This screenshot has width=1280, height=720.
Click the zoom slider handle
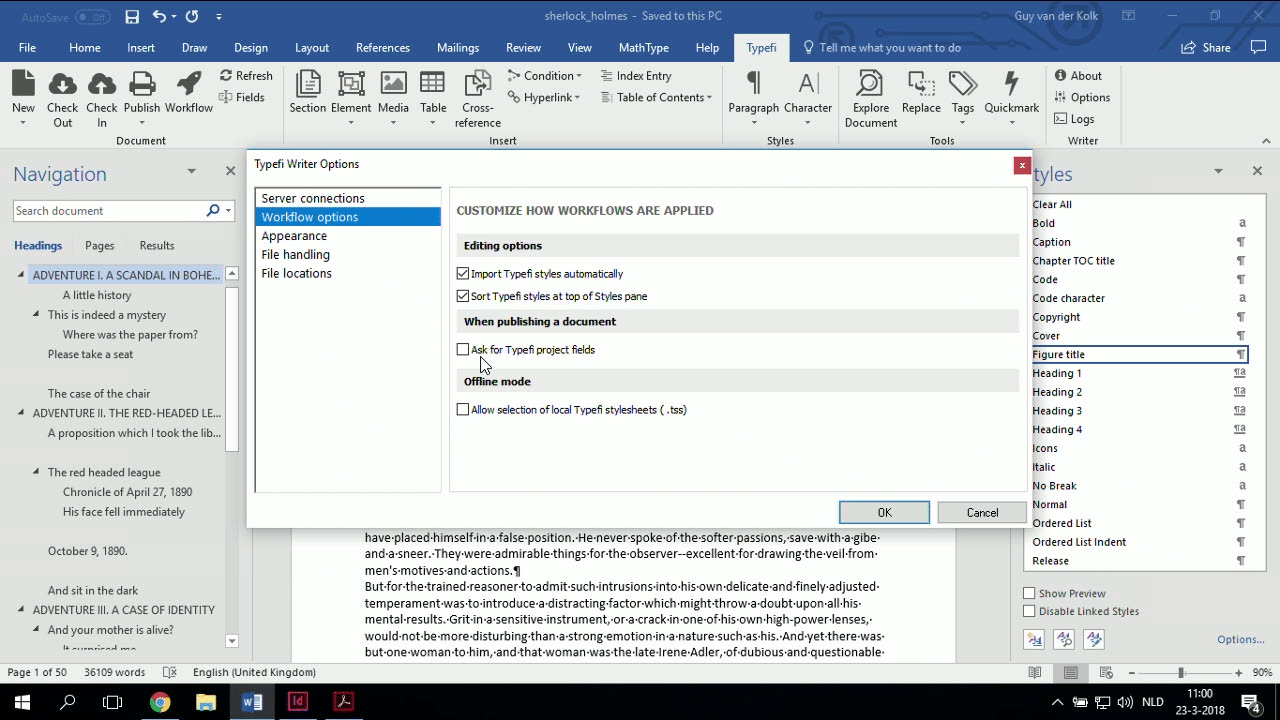pos(1181,673)
